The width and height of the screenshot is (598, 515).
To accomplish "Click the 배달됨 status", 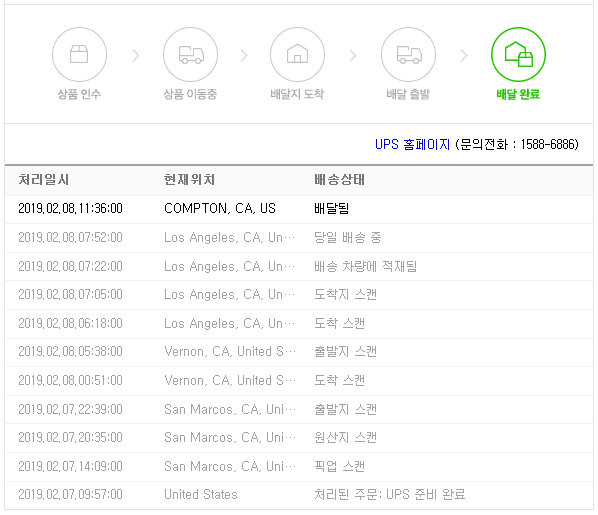I will (x=331, y=208).
